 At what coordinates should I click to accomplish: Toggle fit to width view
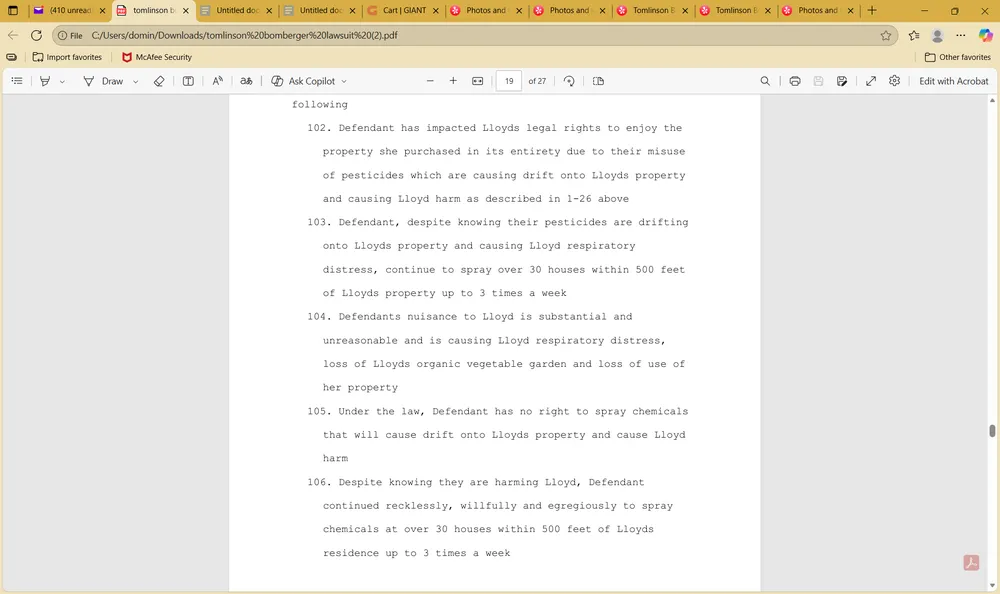[x=478, y=81]
